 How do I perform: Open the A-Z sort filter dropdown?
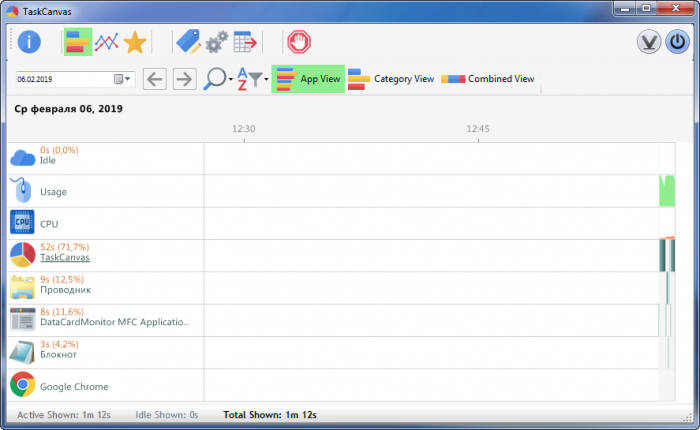click(253, 79)
